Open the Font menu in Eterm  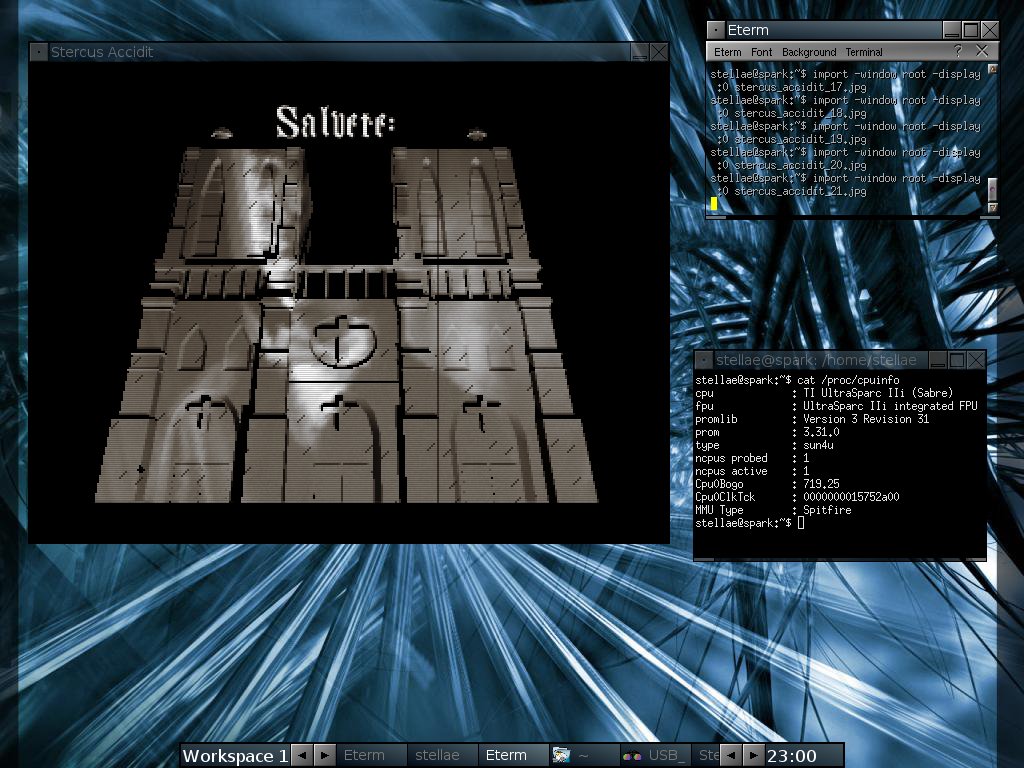[761, 52]
